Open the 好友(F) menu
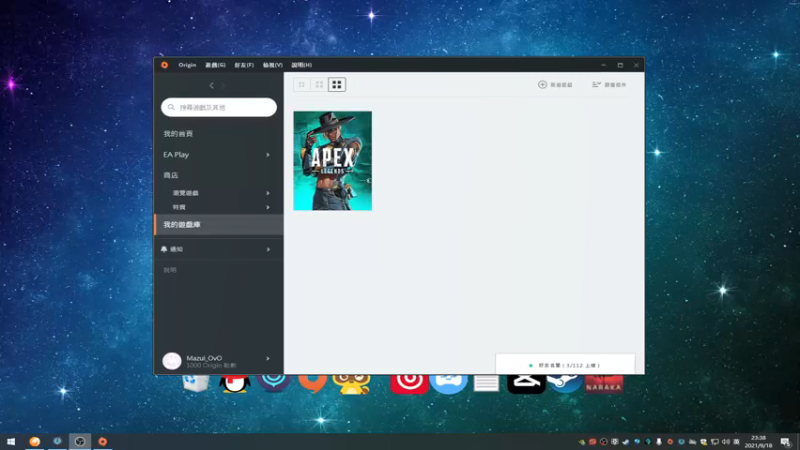The height and width of the screenshot is (450, 800). pos(244,65)
